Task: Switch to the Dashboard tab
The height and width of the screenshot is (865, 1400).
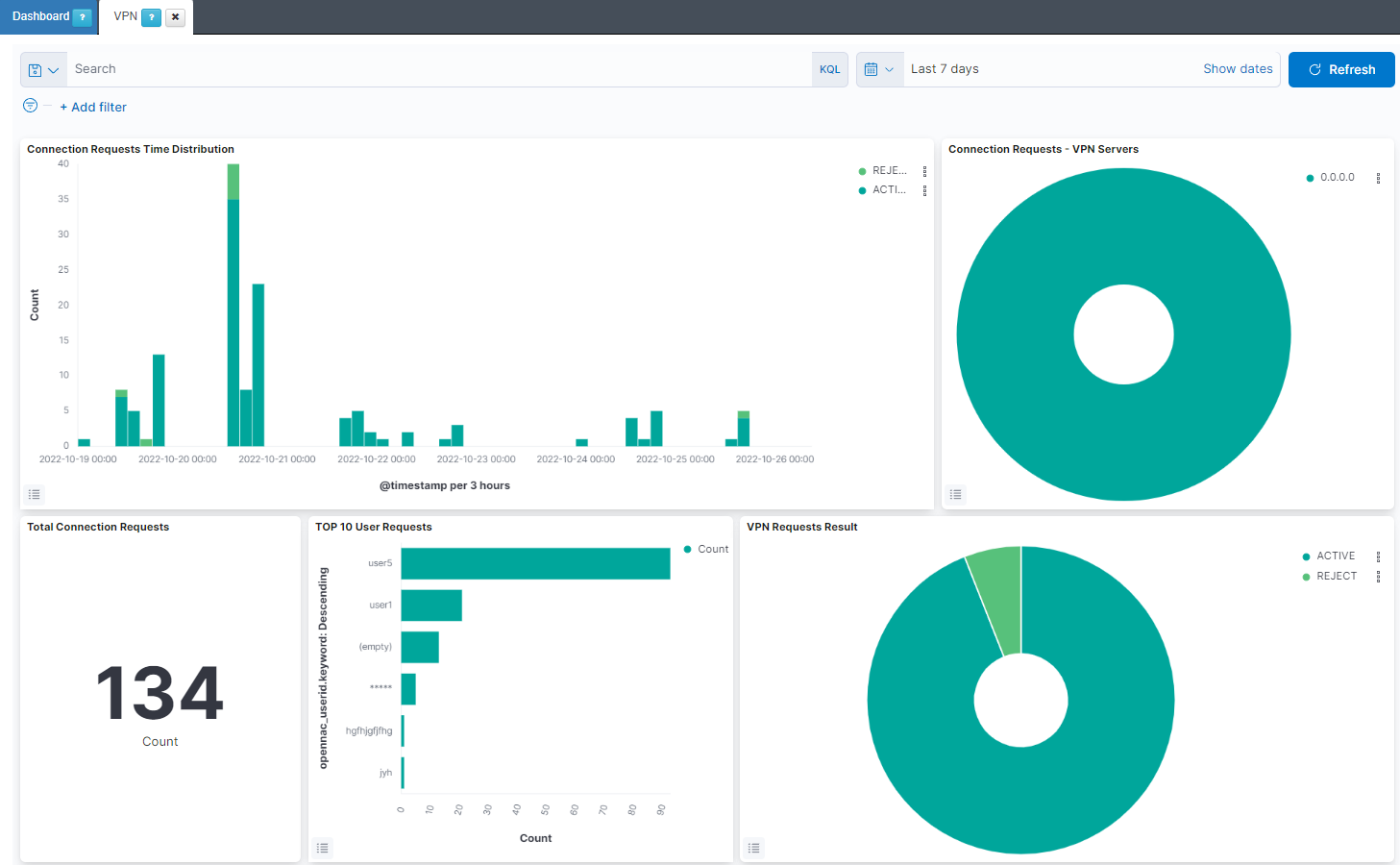Action: pyautogui.click(x=40, y=16)
